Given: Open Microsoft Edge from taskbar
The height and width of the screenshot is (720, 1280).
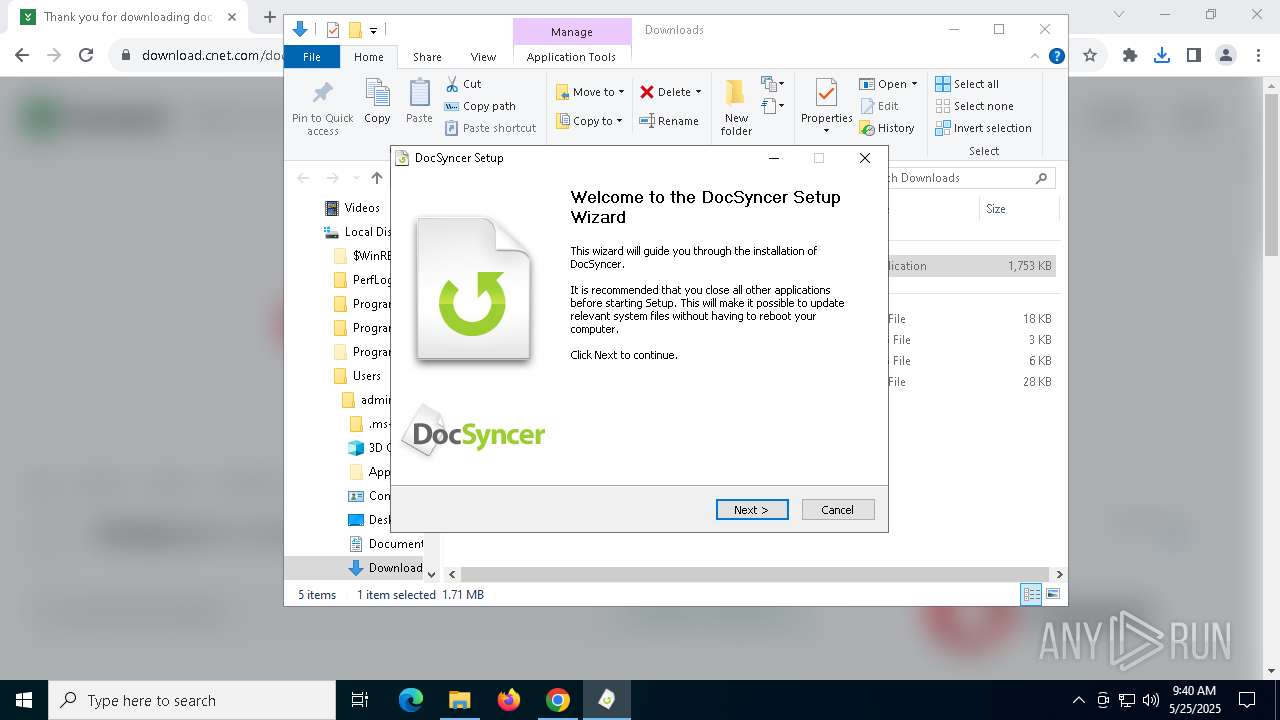Looking at the screenshot, I should click(x=411, y=700).
